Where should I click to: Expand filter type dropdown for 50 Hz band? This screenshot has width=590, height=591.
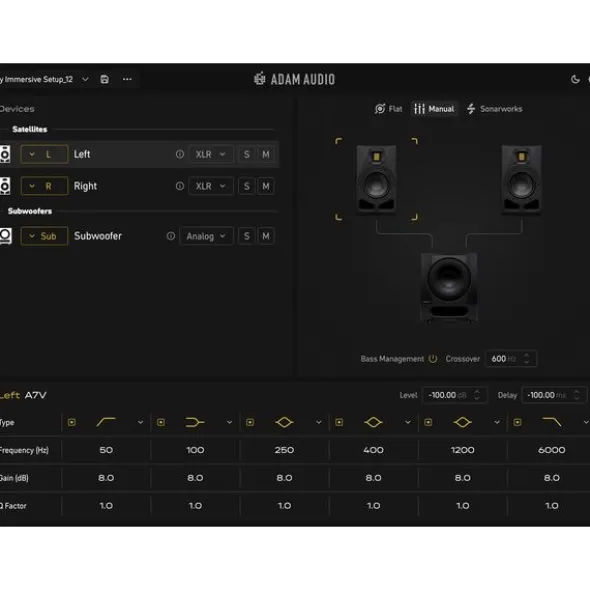[x=140, y=422]
